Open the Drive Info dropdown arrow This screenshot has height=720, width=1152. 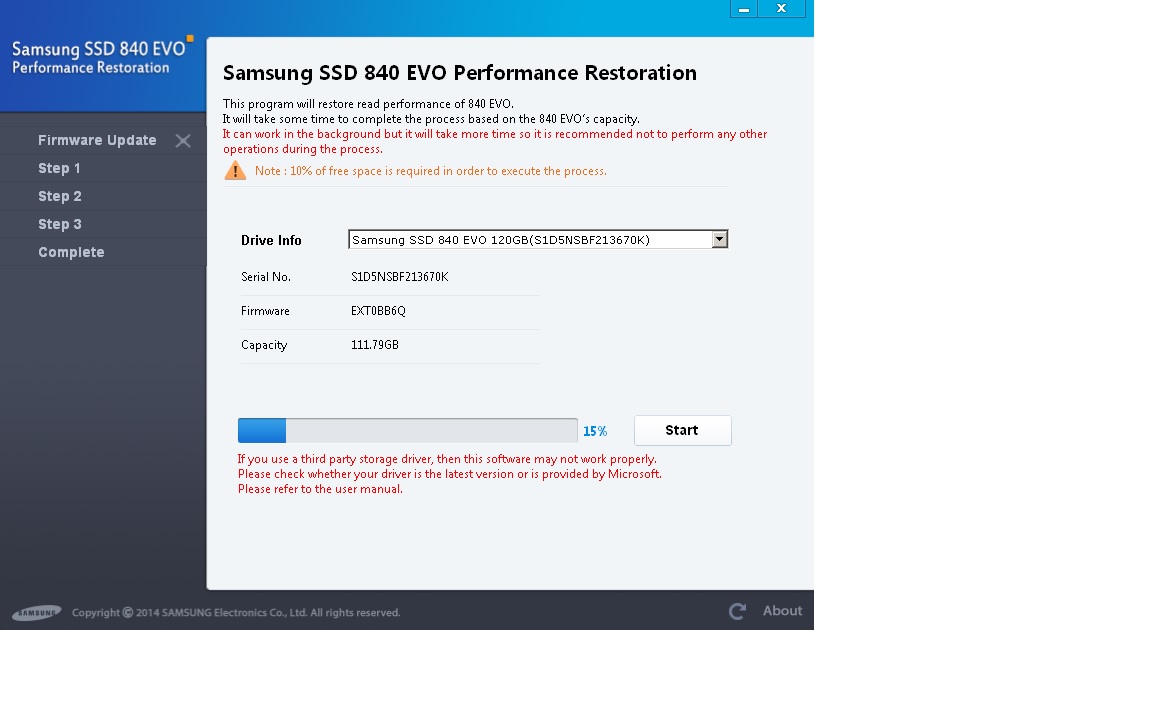(719, 240)
